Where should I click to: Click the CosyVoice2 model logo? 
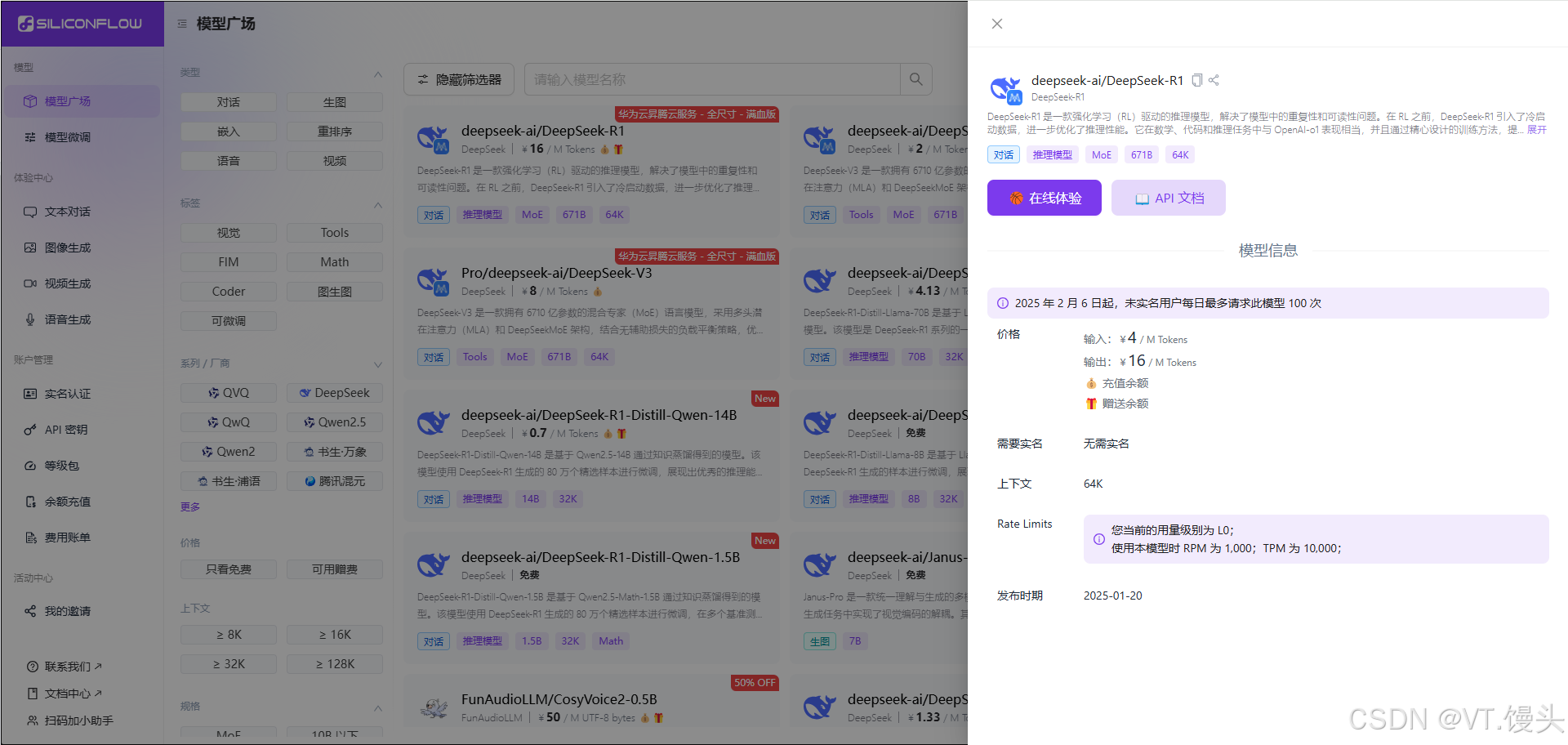(x=434, y=707)
